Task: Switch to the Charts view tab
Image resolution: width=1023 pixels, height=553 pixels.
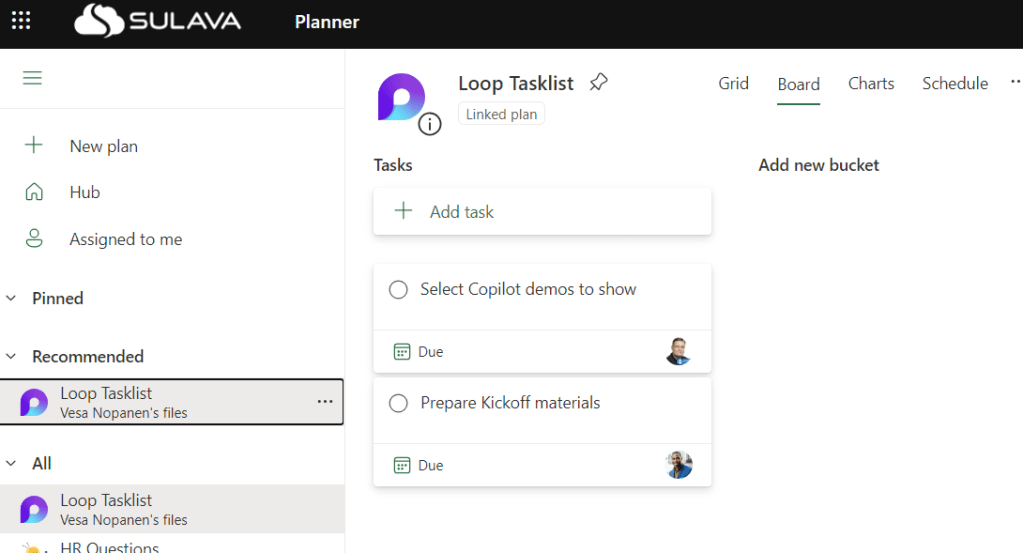Action: point(870,84)
